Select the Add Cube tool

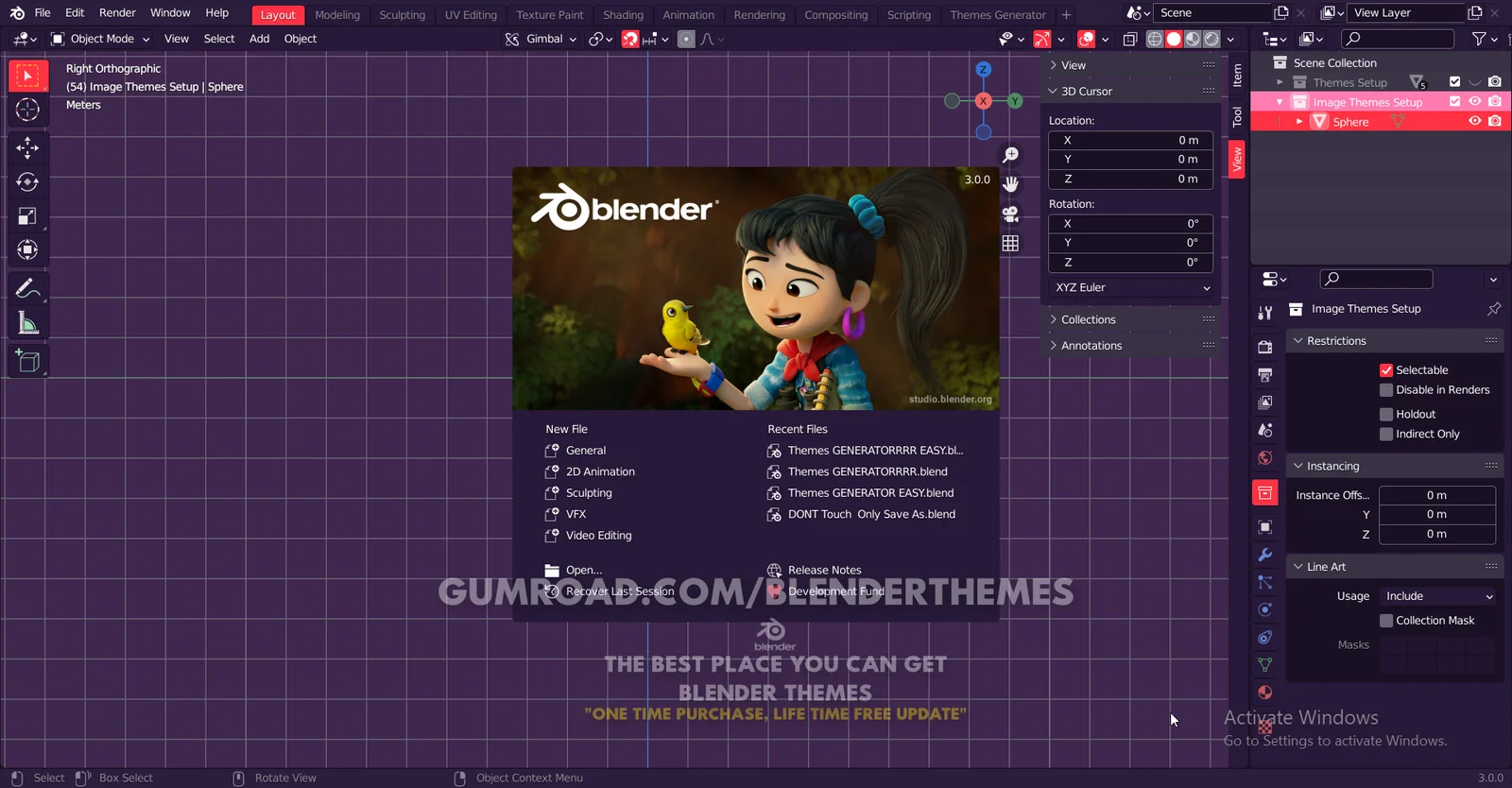(x=27, y=360)
